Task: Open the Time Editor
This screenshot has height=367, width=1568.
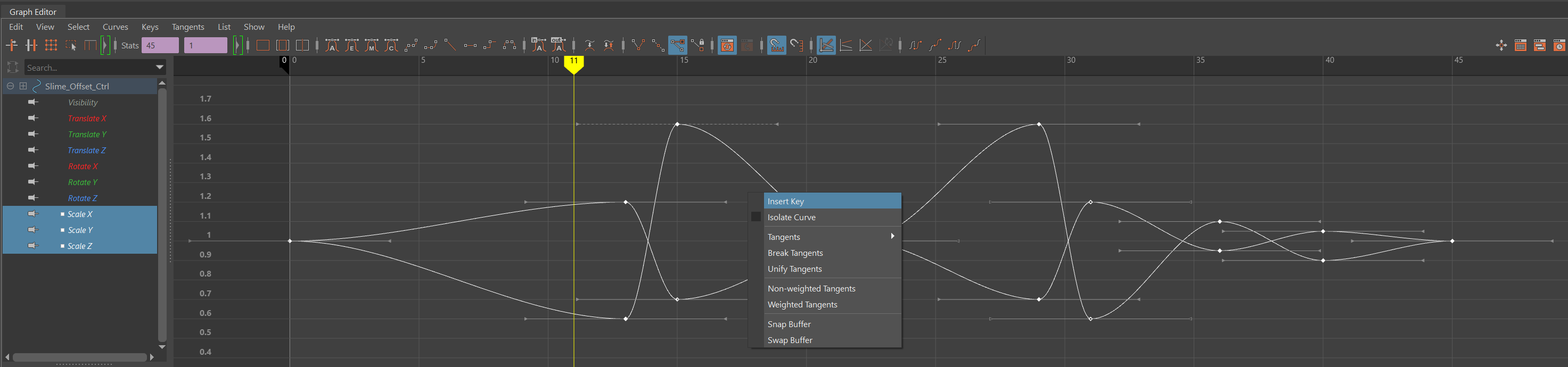Action: point(1559,45)
